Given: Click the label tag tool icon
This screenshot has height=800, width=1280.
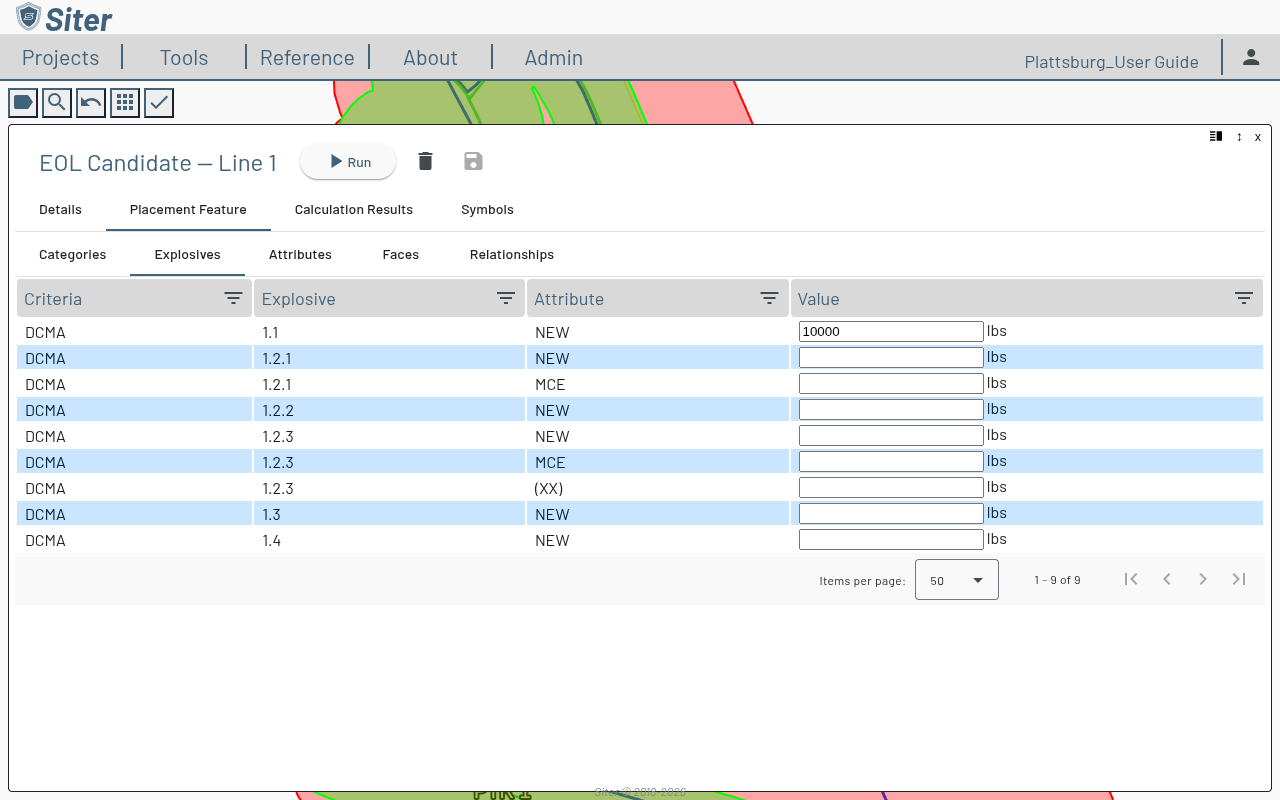Looking at the screenshot, I should coord(23,103).
